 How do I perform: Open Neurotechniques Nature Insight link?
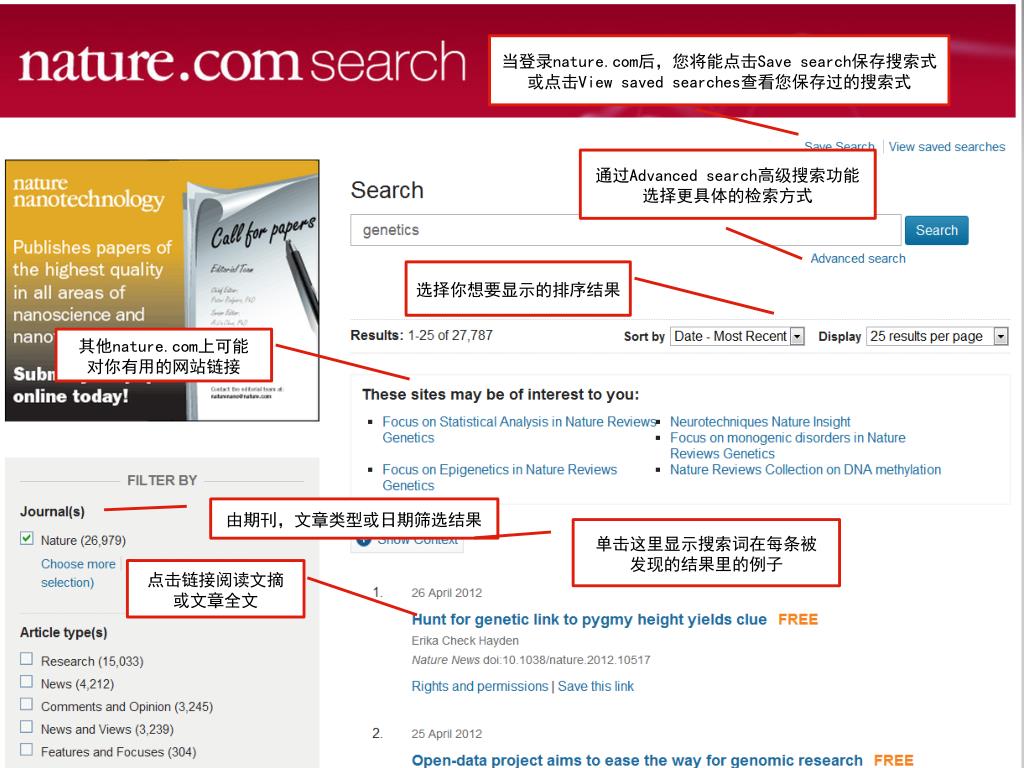coord(760,422)
